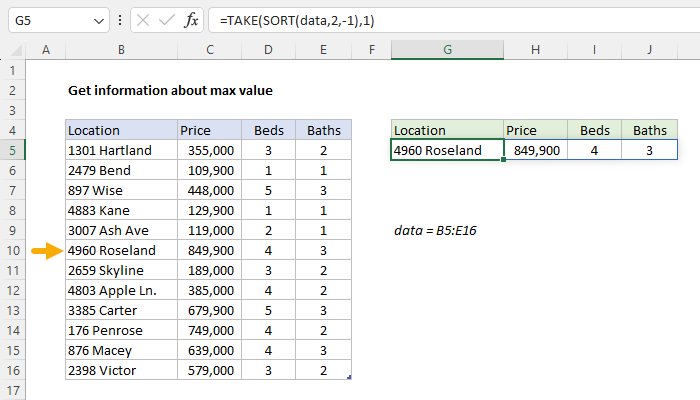Click price cell '749,000'

pyautogui.click(x=209, y=330)
